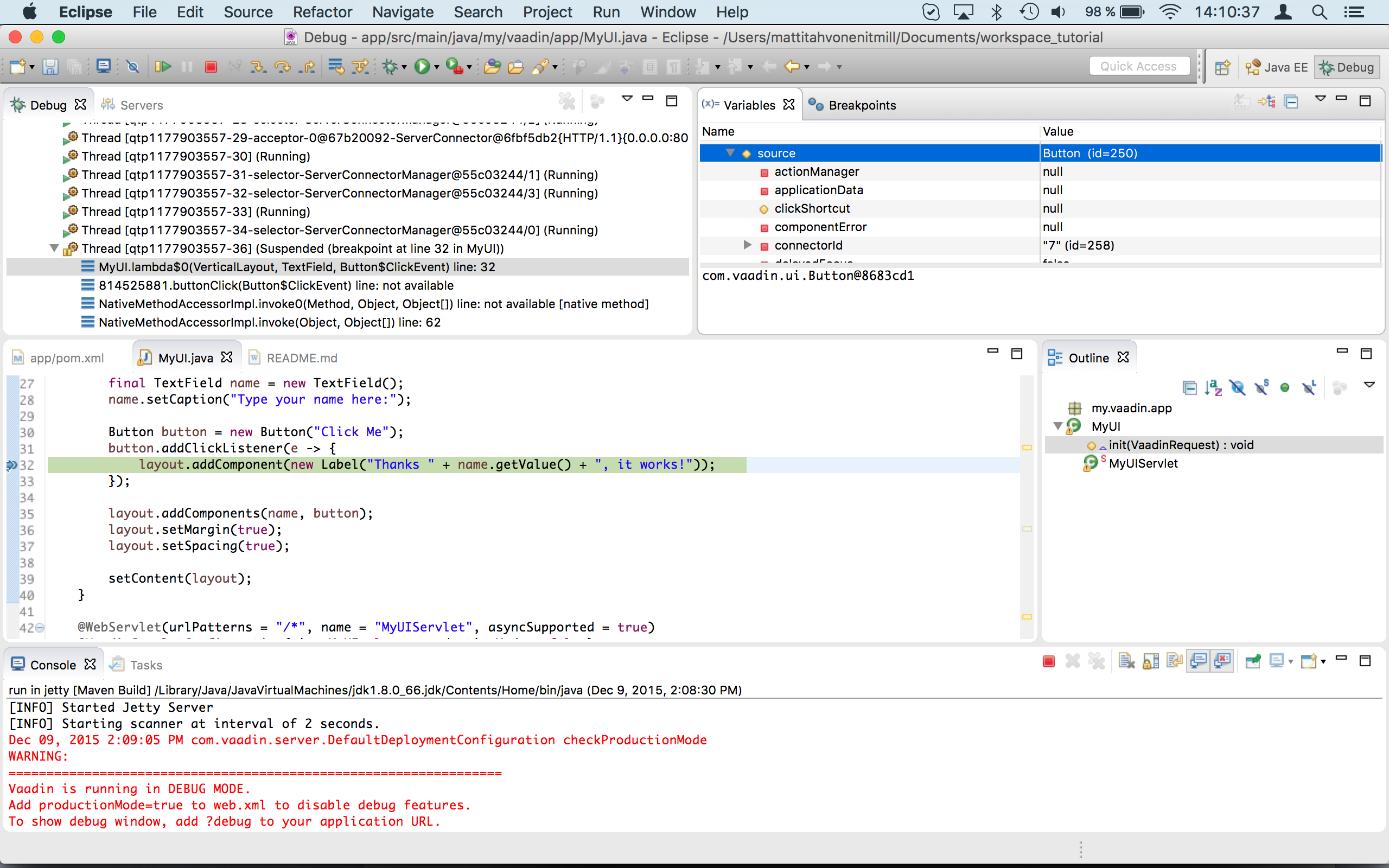Switch to the Breakpoints tab
The image size is (1389, 868).
tap(852, 105)
